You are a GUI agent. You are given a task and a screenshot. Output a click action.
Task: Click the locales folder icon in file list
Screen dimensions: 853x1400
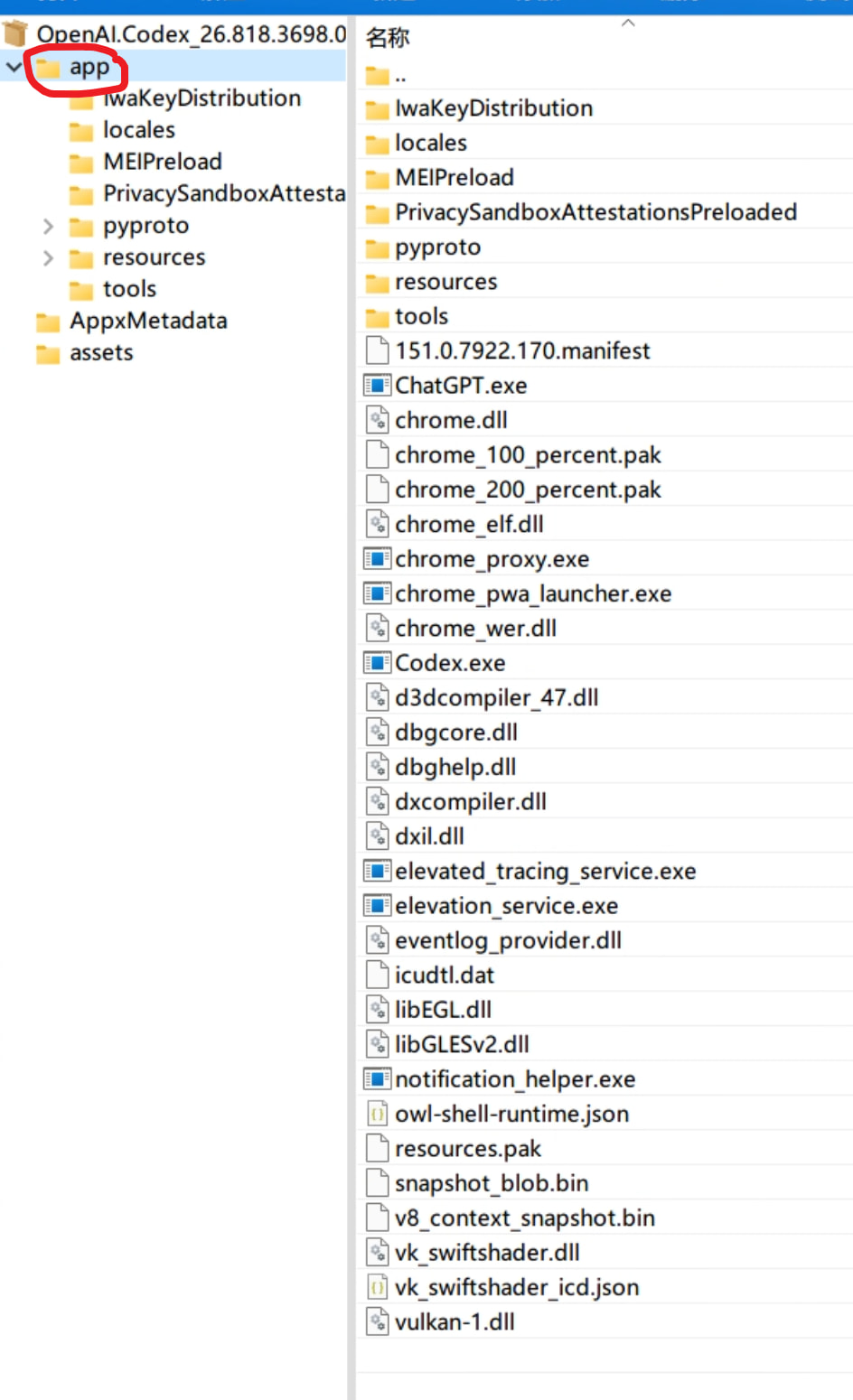(378, 145)
